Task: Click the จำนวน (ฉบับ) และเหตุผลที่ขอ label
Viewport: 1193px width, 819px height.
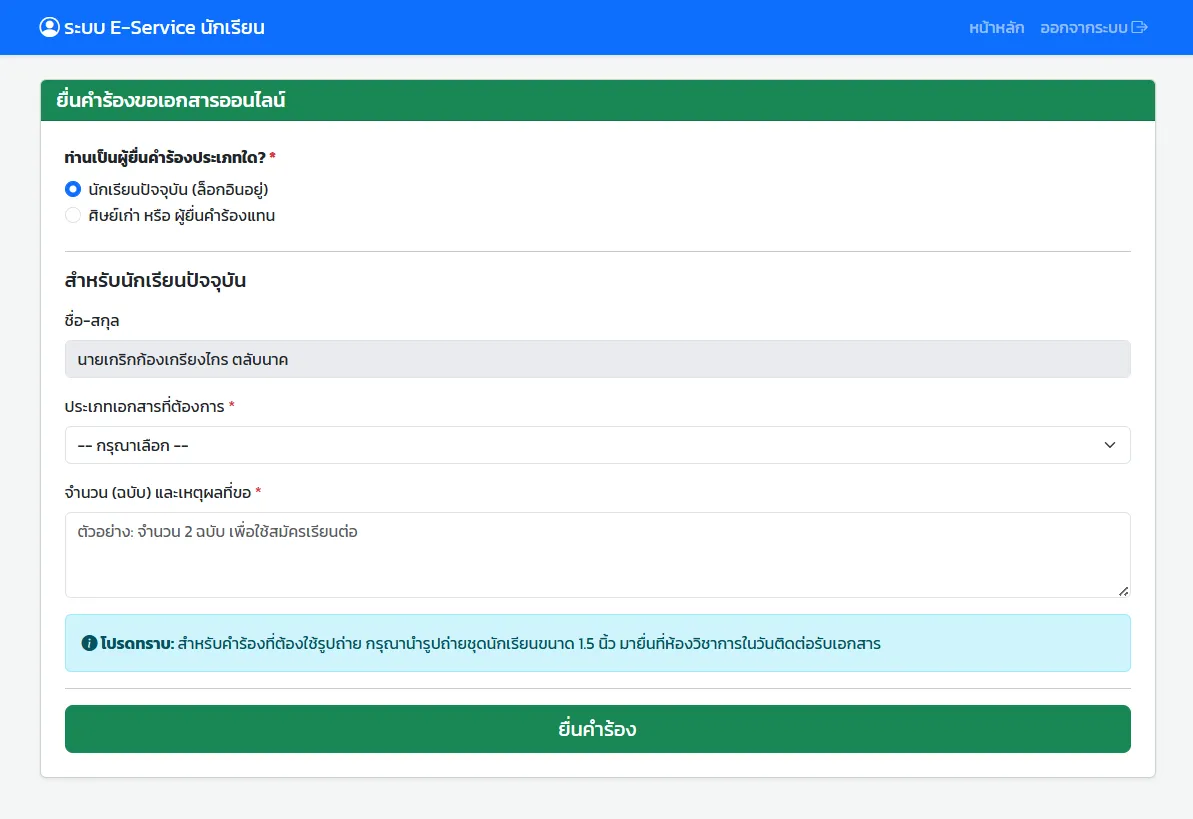Action: pyautogui.click(x=158, y=492)
